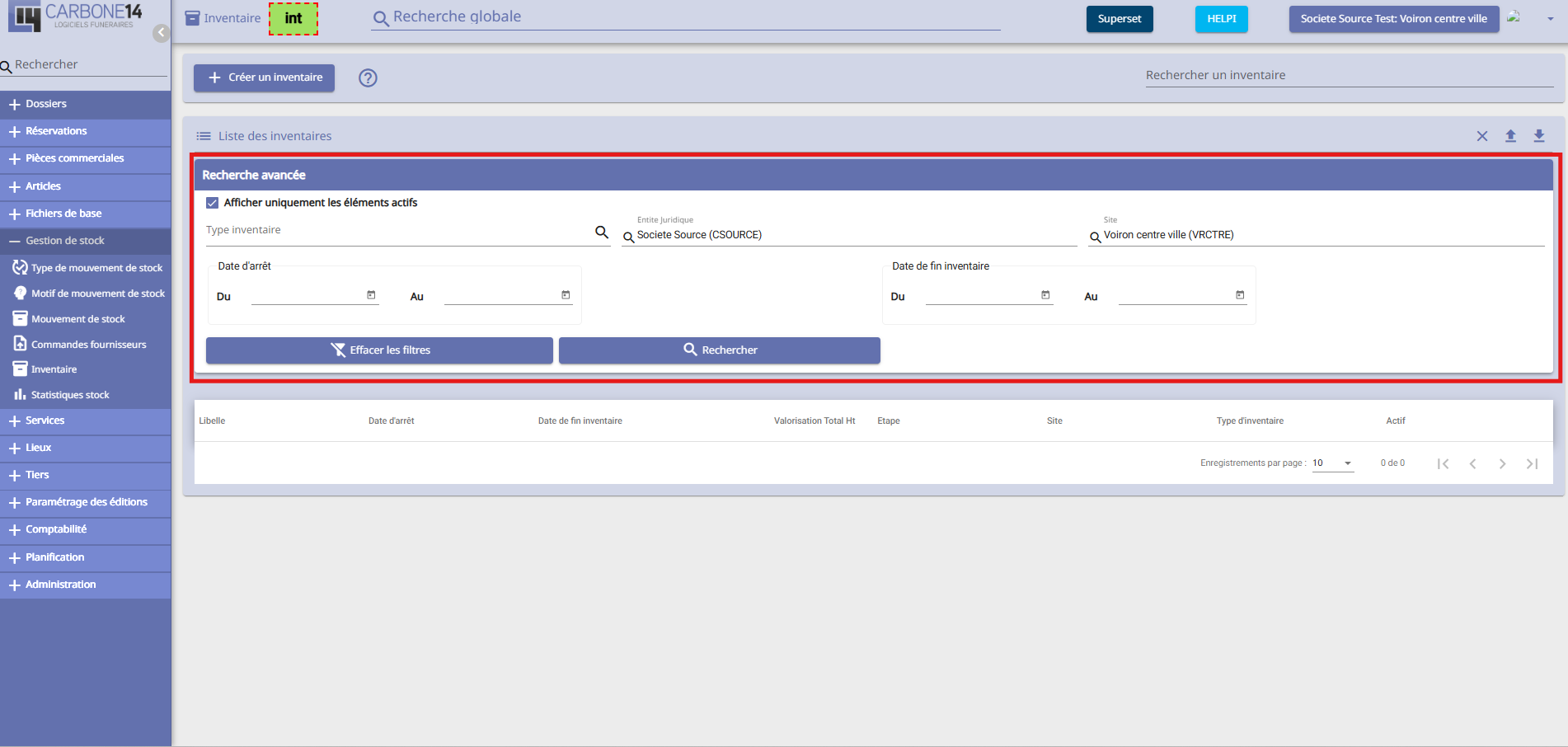The width and height of the screenshot is (1568, 747).
Task: Click the help question mark icon
Action: tap(368, 78)
